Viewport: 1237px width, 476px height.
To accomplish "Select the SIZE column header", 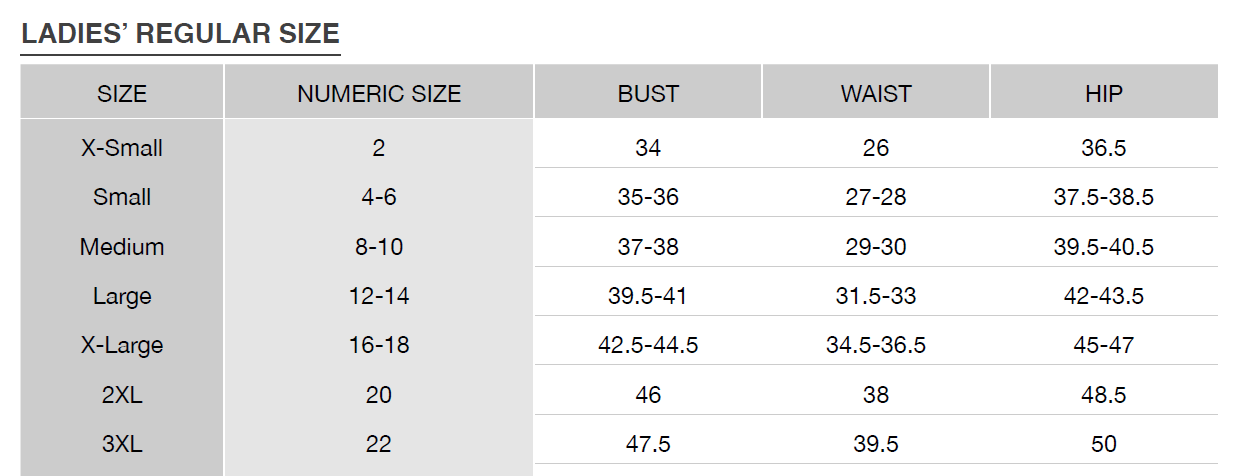I will click(122, 94).
